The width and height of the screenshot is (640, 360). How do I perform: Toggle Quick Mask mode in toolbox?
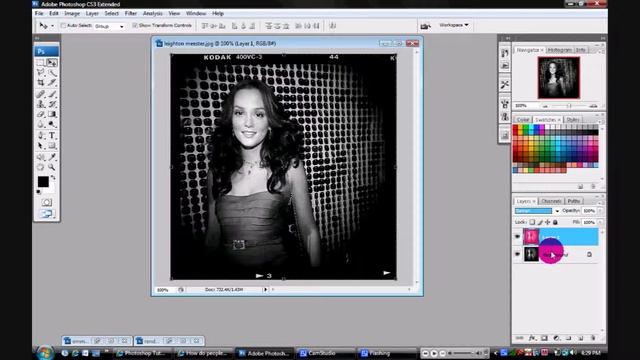tap(47, 202)
